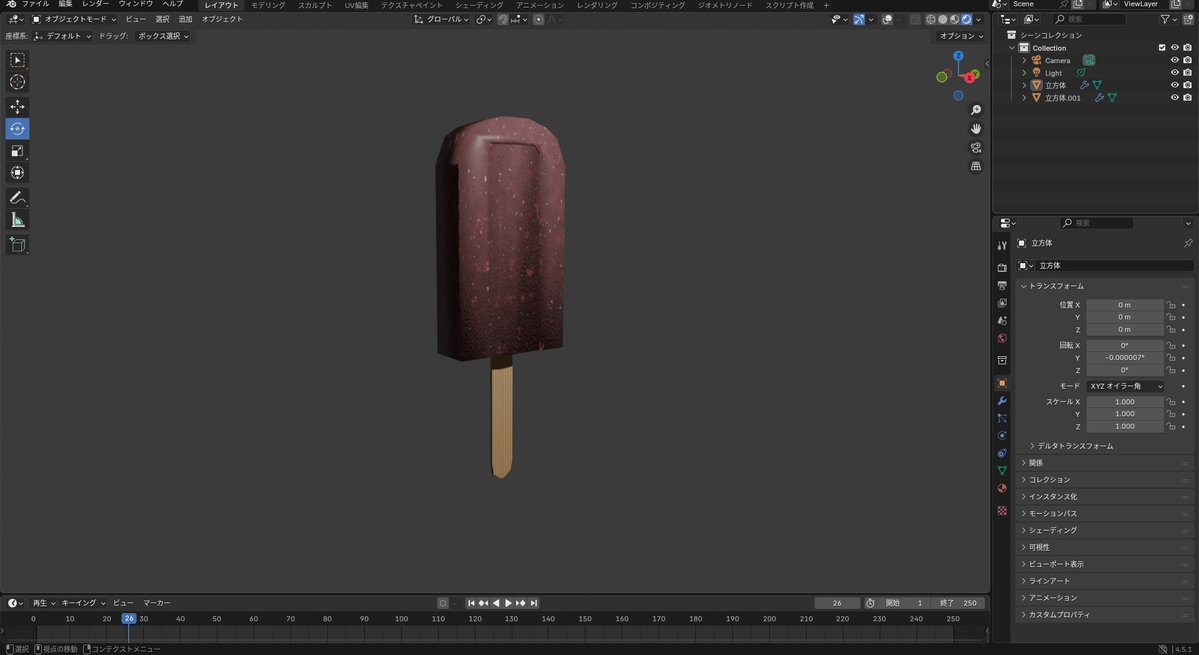Open the Physics properties tab

pyautogui.click(x=1002, y=436)
